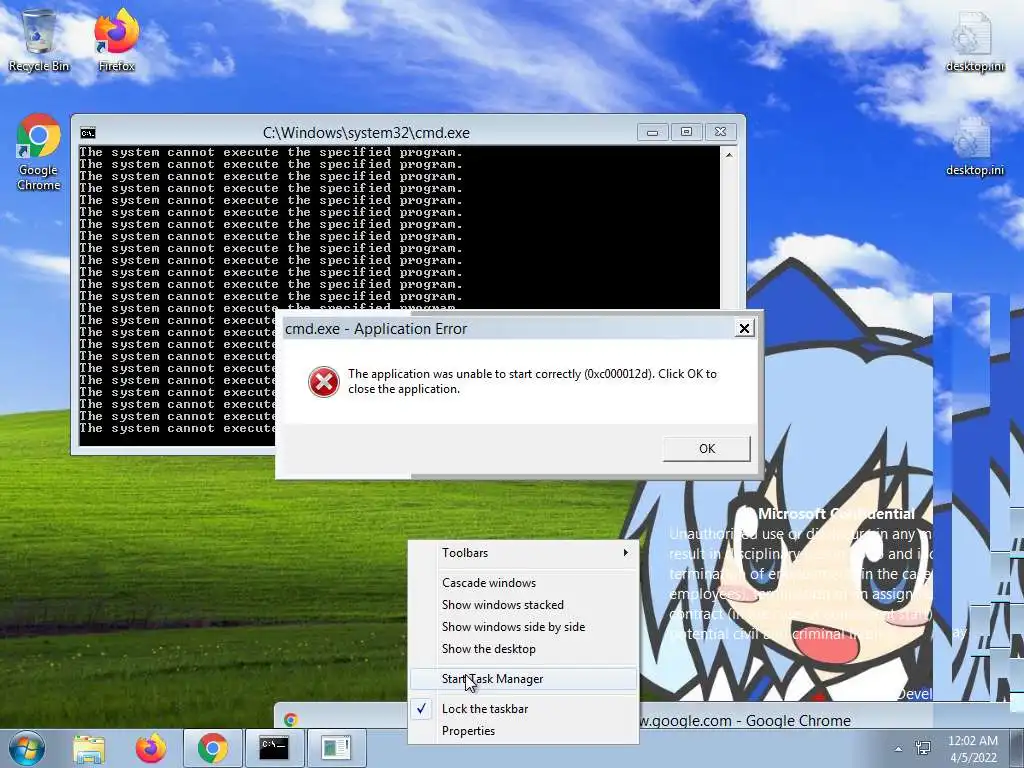
Task: Click the red error icon in the dialog
Action: (x=324, y=381)
